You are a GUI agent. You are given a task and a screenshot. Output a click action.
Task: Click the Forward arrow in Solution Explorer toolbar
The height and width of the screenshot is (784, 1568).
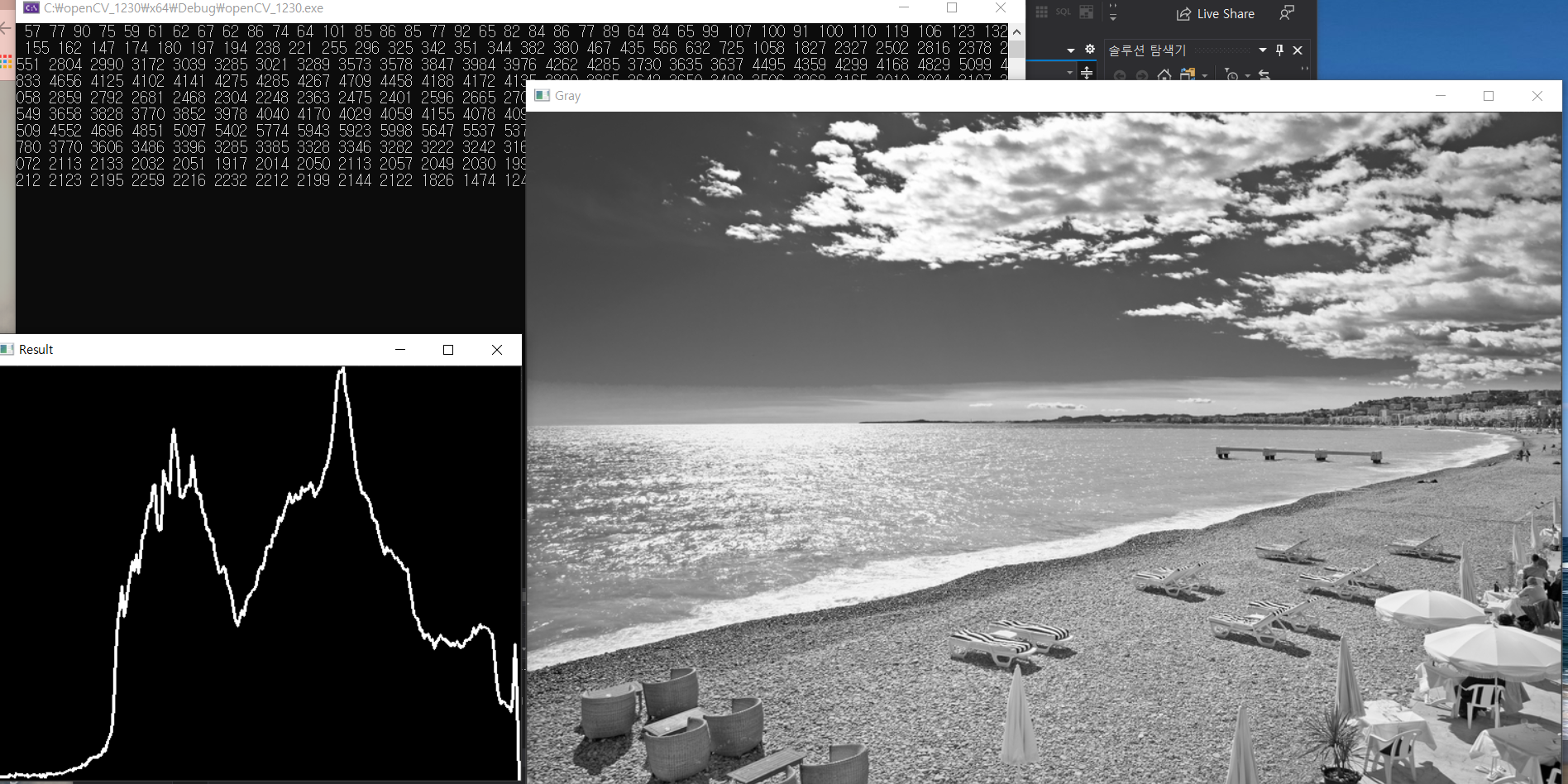coord(1142,75)
